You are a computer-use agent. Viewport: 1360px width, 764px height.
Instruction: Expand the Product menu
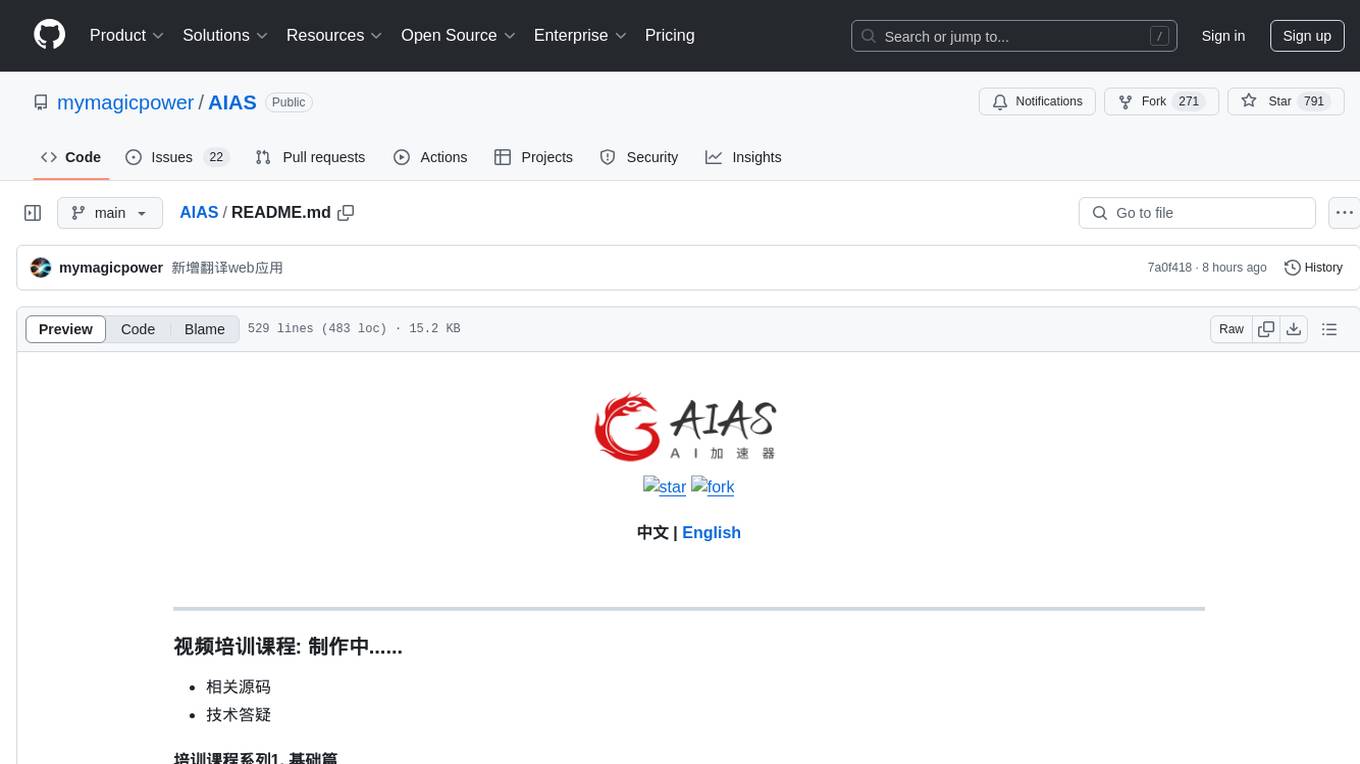coord(127,35)
